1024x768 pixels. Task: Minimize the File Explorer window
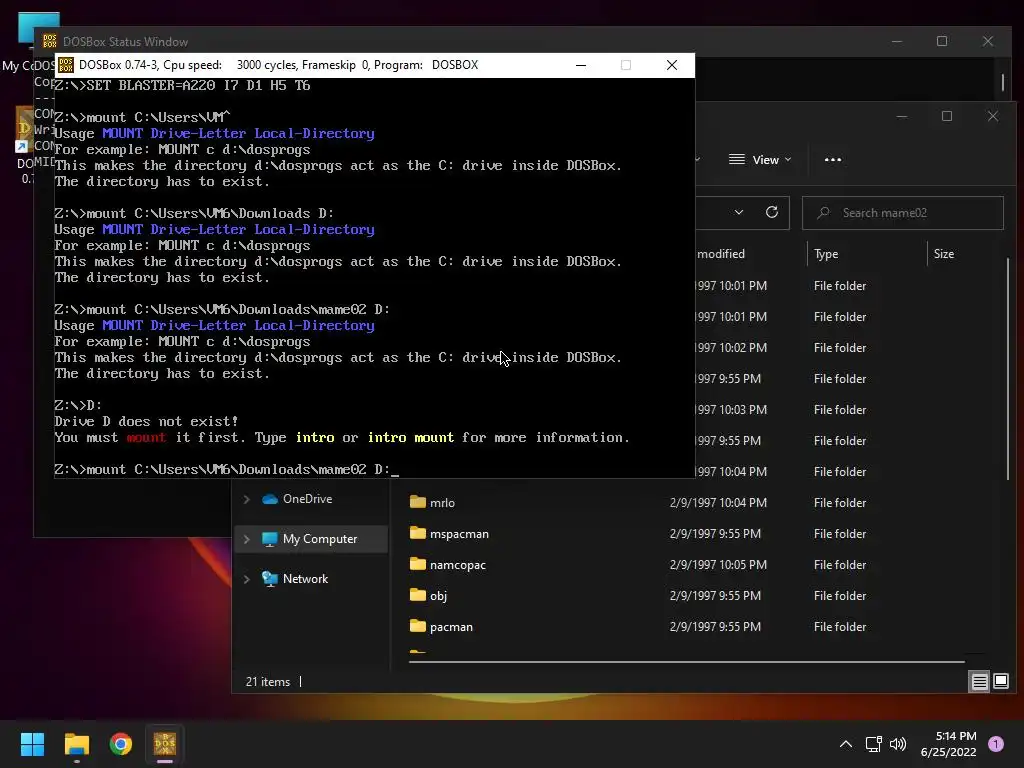tap(902, 116)
